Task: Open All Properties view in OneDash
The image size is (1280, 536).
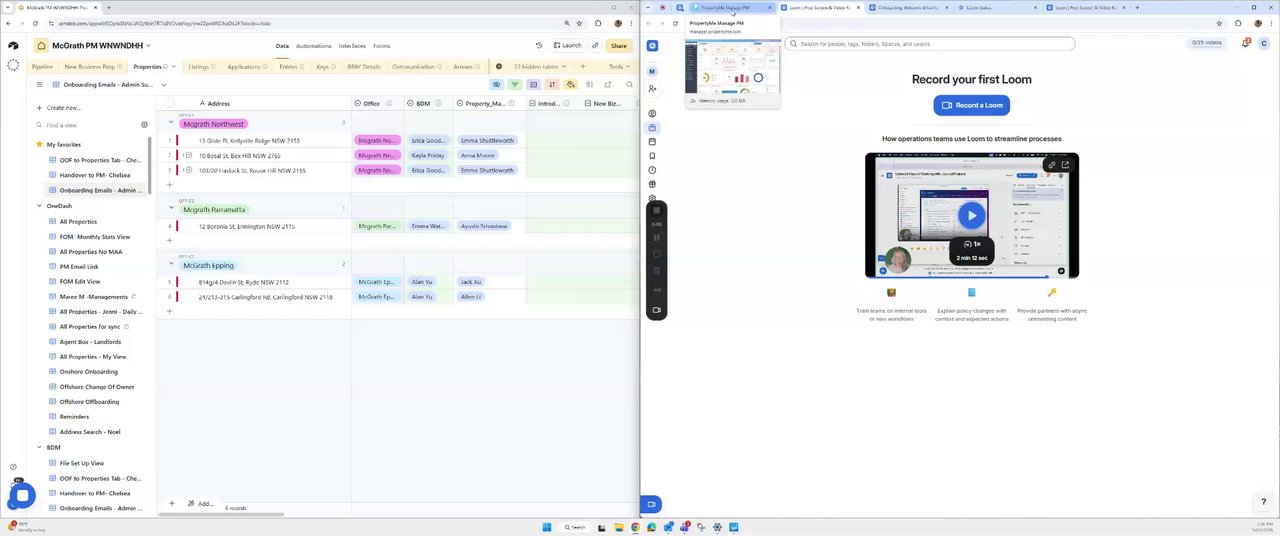Action: click(x=78, y=222)
